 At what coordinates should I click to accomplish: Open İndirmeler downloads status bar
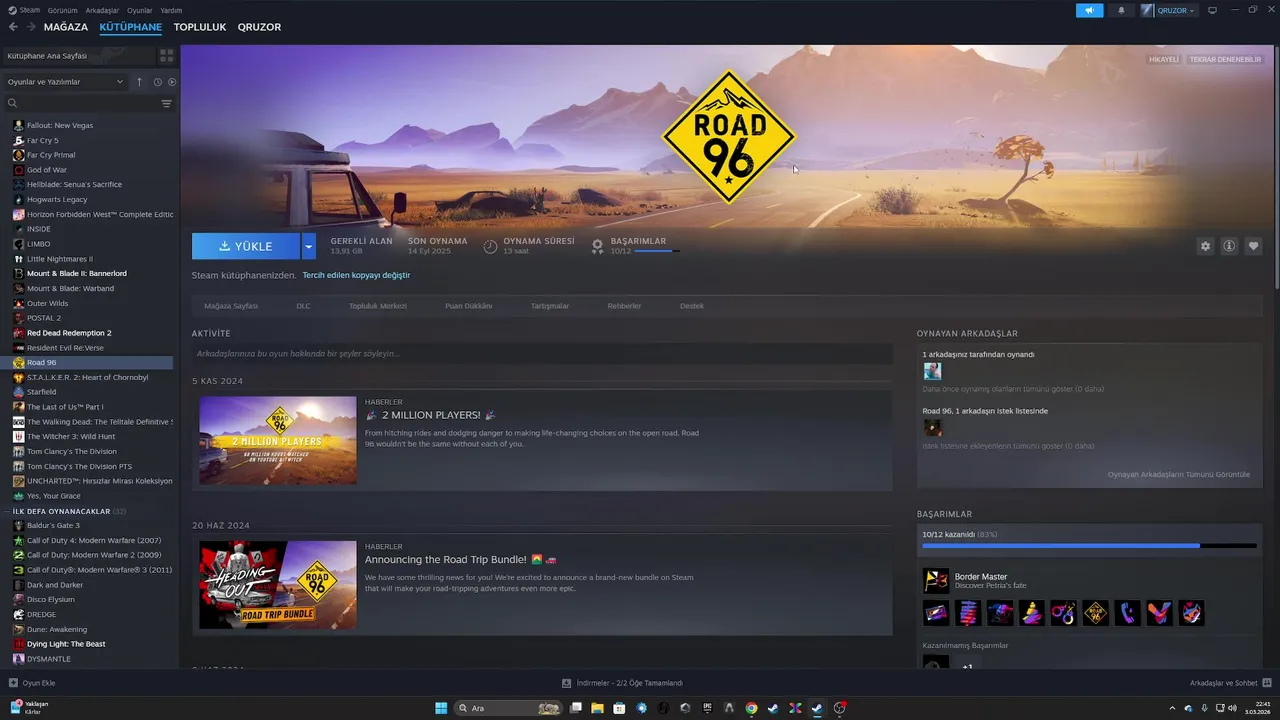tap(622, 683)
